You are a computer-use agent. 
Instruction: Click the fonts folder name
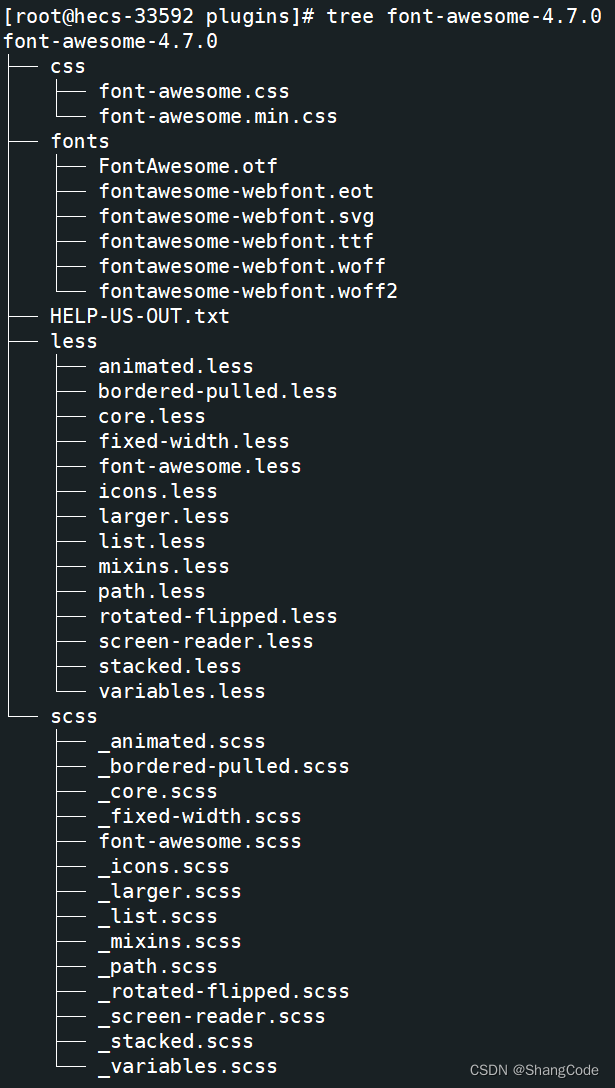point(80,141)
